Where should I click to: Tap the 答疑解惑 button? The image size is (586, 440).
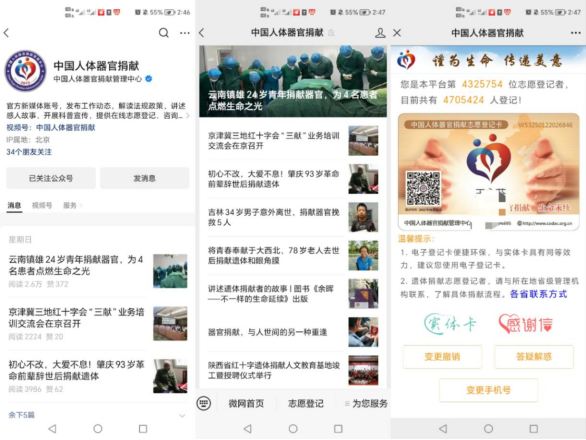click(x=534, y=357)
